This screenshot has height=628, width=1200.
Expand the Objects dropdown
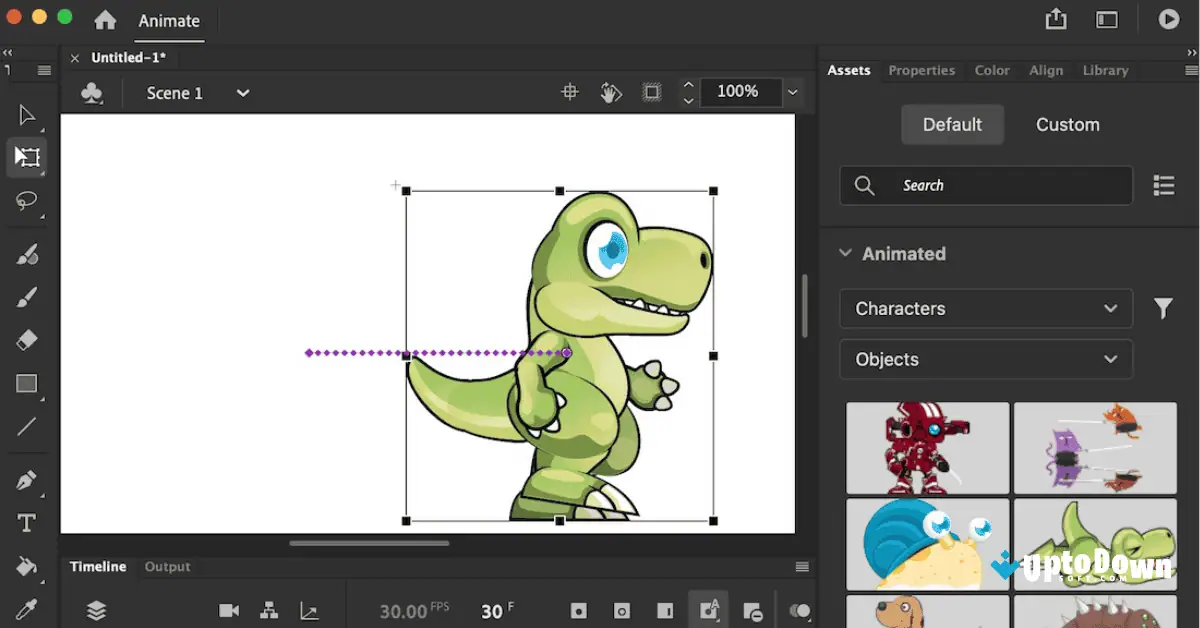(x=985, y=359)
